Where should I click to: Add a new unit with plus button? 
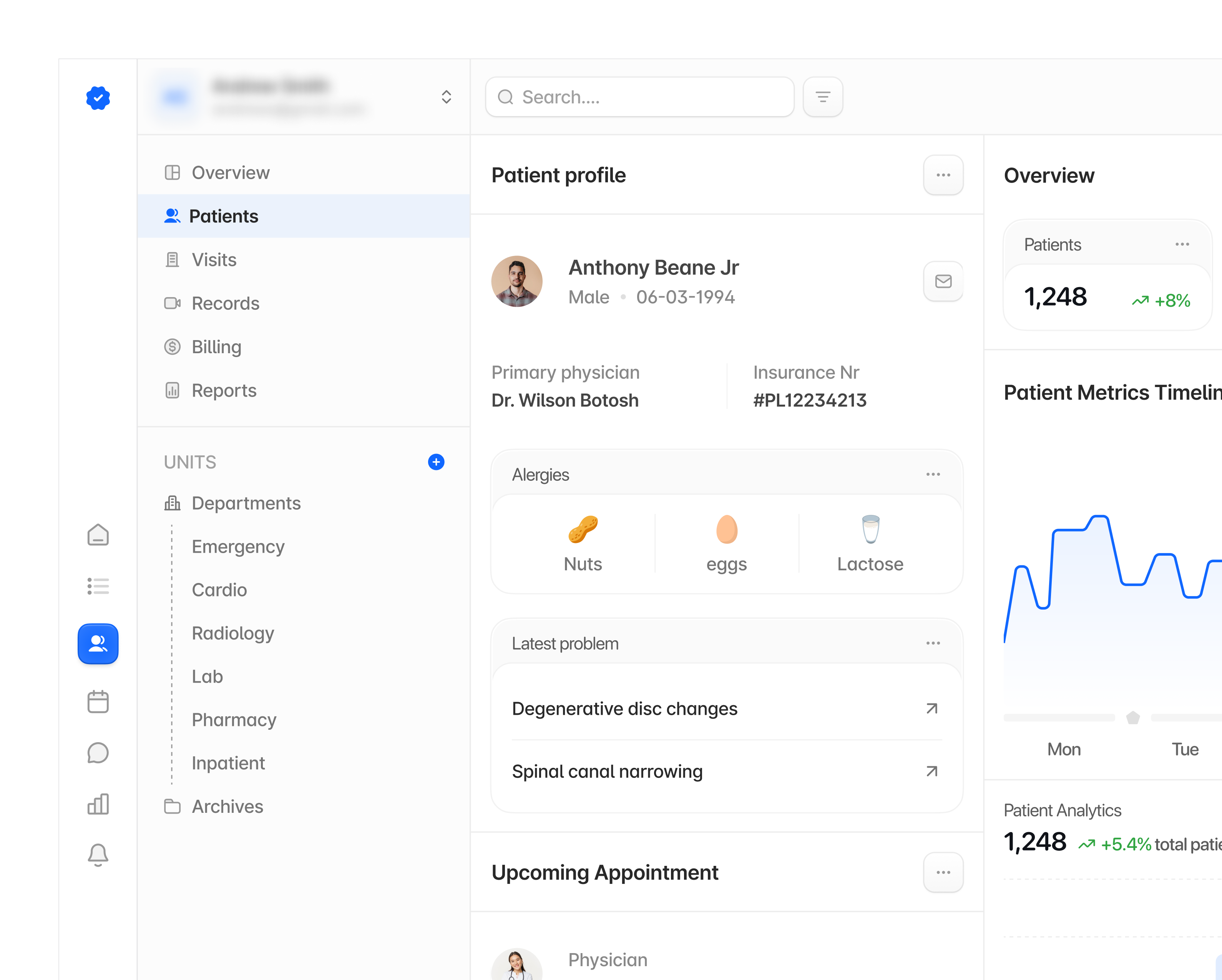coord(436,462)
